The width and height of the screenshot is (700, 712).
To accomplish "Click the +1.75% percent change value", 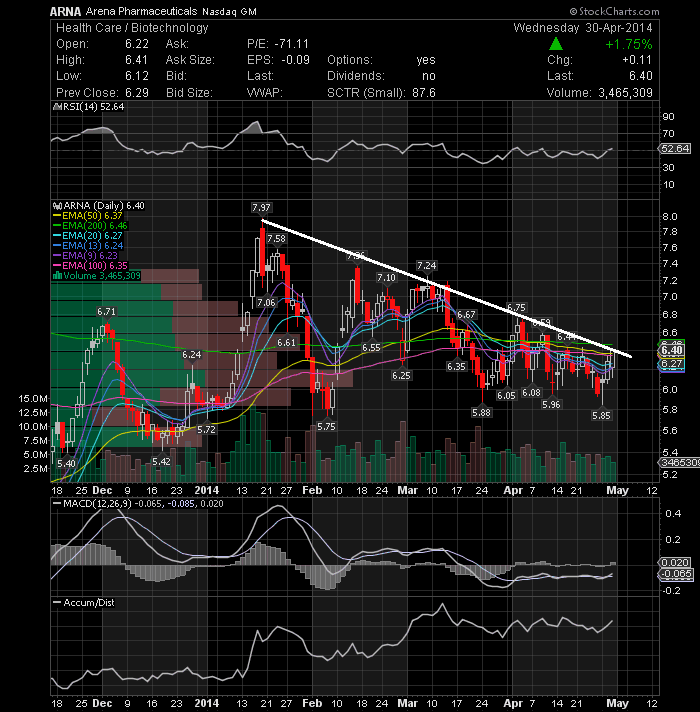I will (629, 44).
